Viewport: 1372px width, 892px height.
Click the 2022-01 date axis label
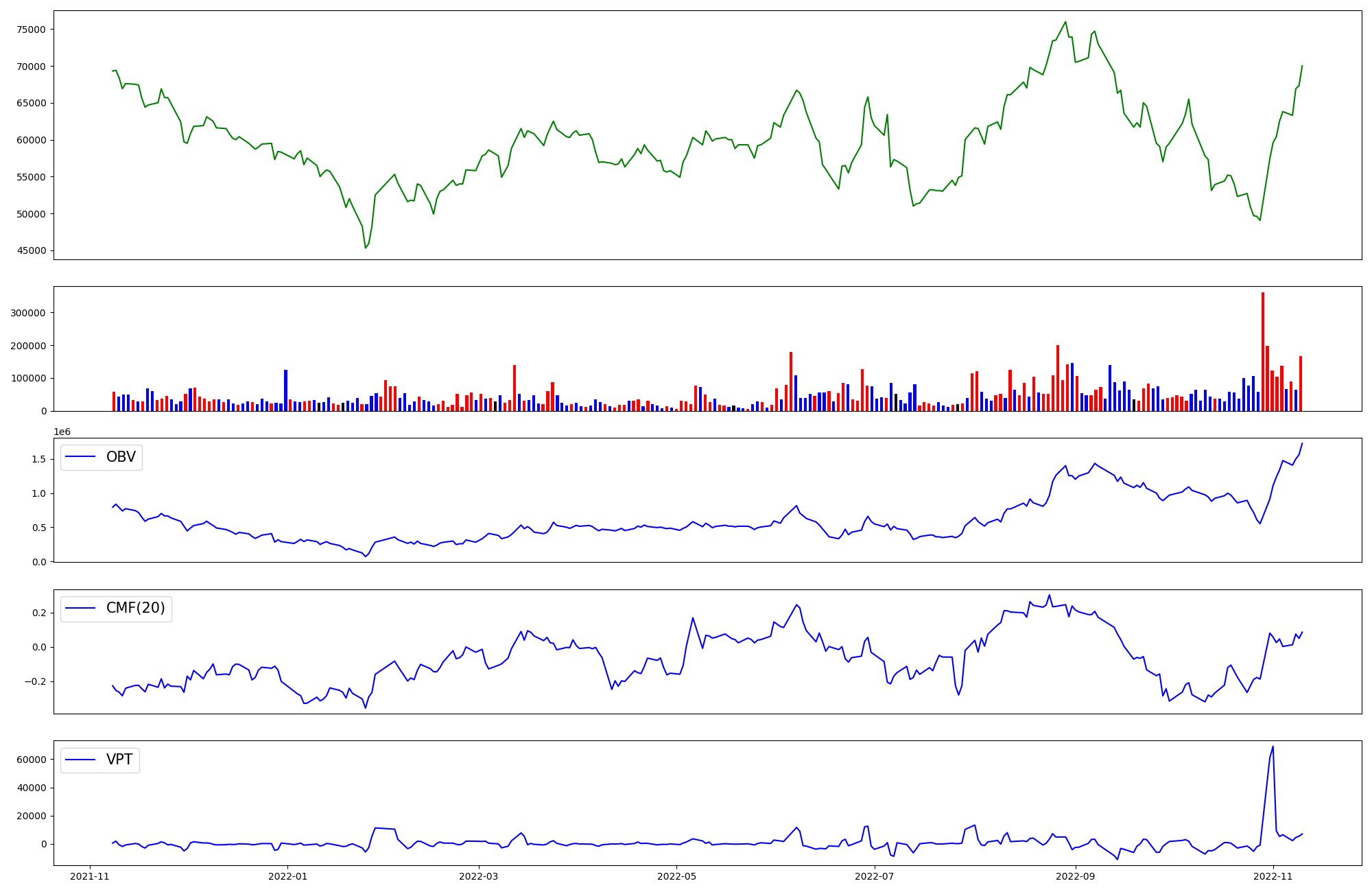(x=287, y=876)
